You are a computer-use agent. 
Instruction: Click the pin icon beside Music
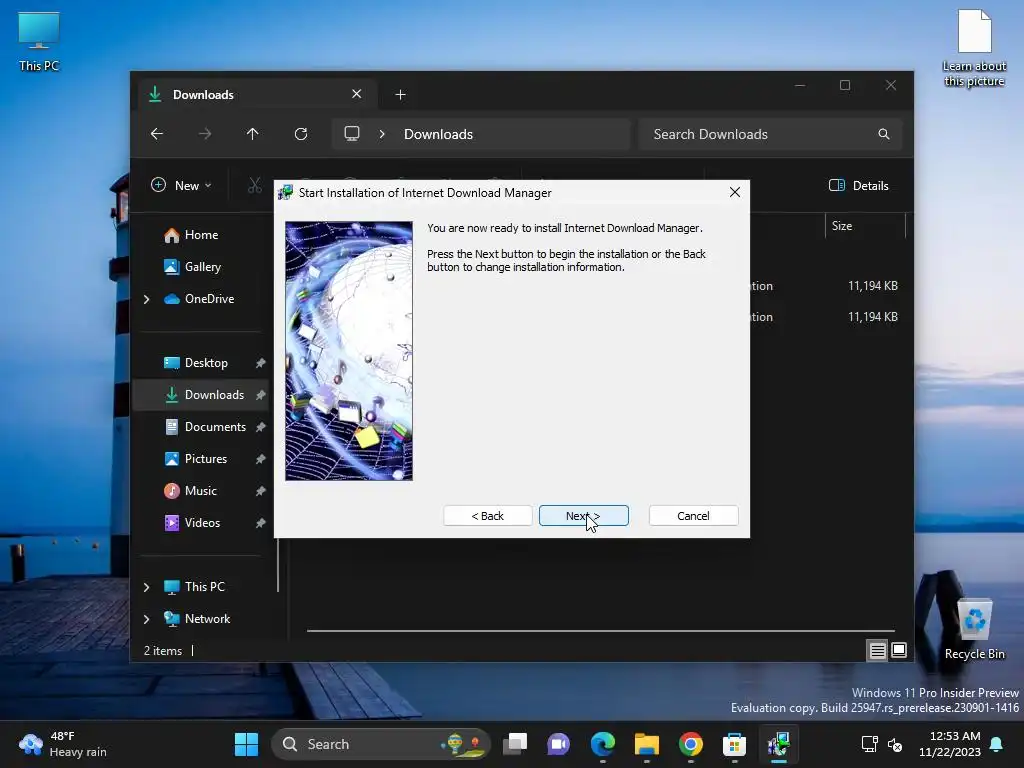click(261, 490)
